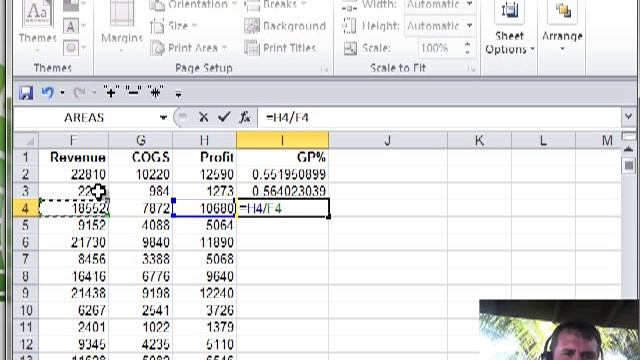
Task: Select column I header
Action: click(x=282, y=140)
